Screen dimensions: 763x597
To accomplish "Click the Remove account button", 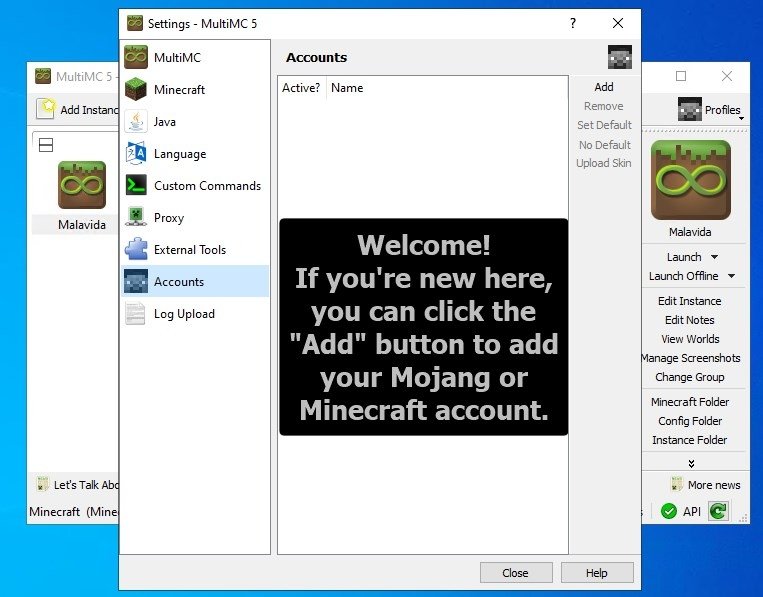I will [x=604, y=106].
